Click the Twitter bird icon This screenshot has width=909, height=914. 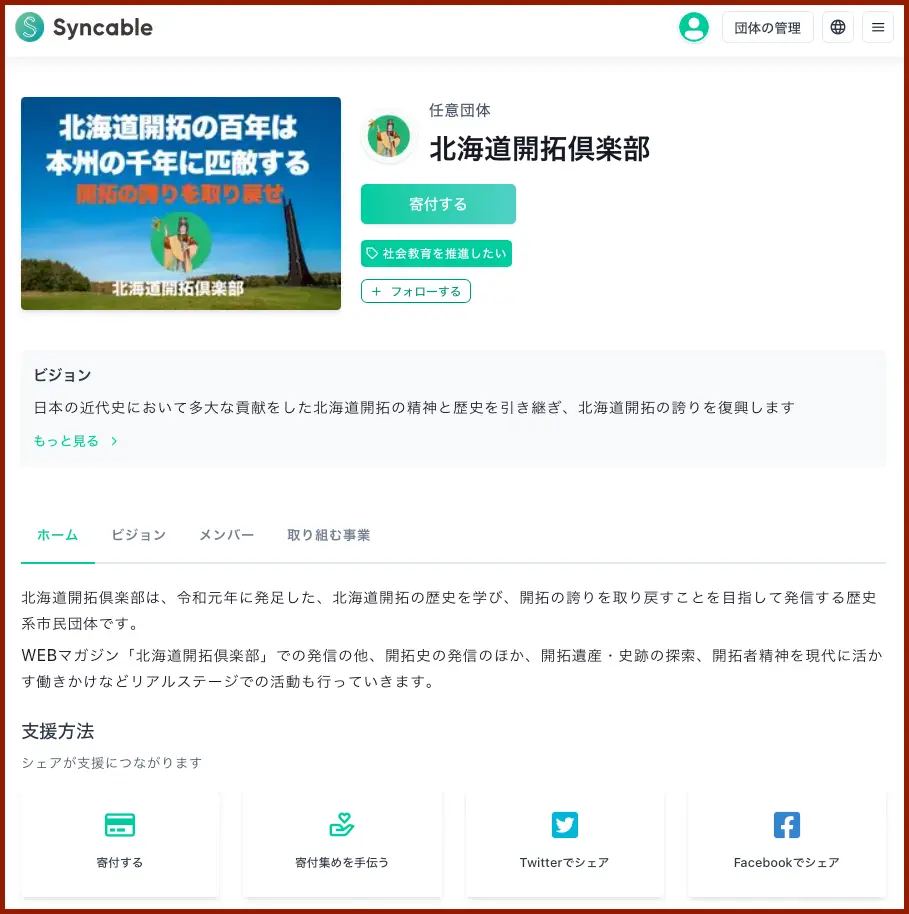pos(565,825)
